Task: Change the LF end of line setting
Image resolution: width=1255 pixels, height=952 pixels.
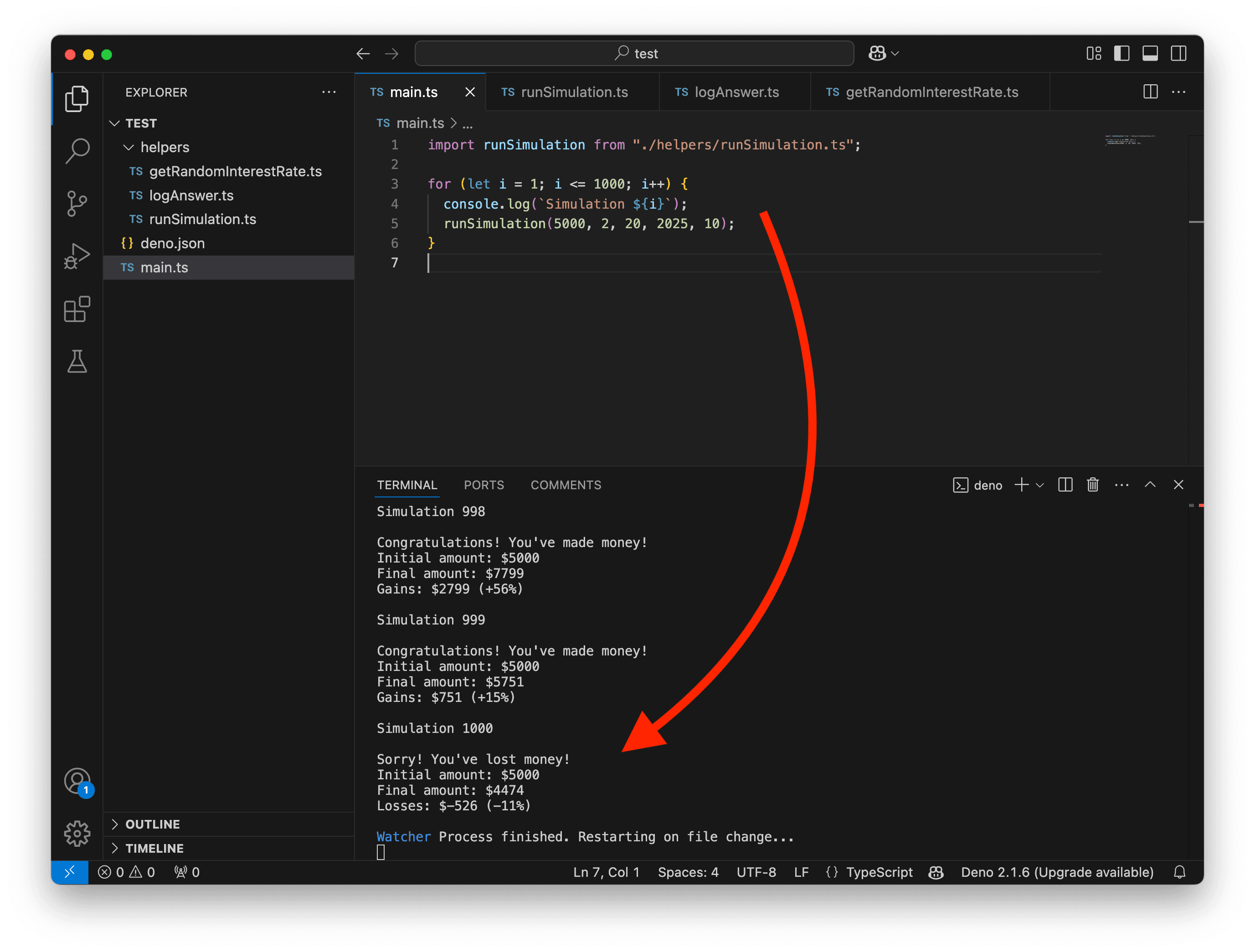Action: (801, 872)
